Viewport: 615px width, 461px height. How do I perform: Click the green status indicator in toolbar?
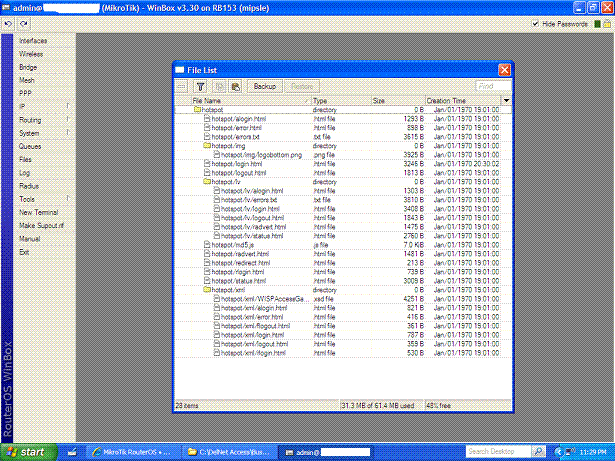pos(597,24)
